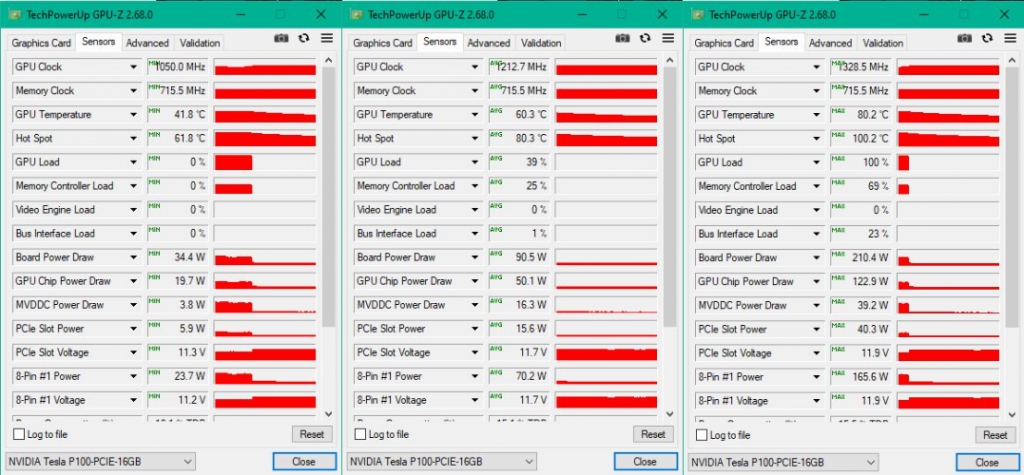Viewport: 1024px width, 475px height.
Task: Click the camera icon in the middle GPU-Z window
Action: click(x=622, y=38)
